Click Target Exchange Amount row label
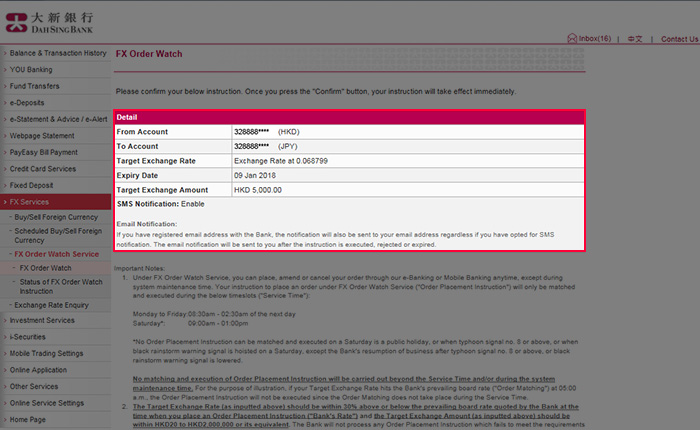 [x=162, y=190]
